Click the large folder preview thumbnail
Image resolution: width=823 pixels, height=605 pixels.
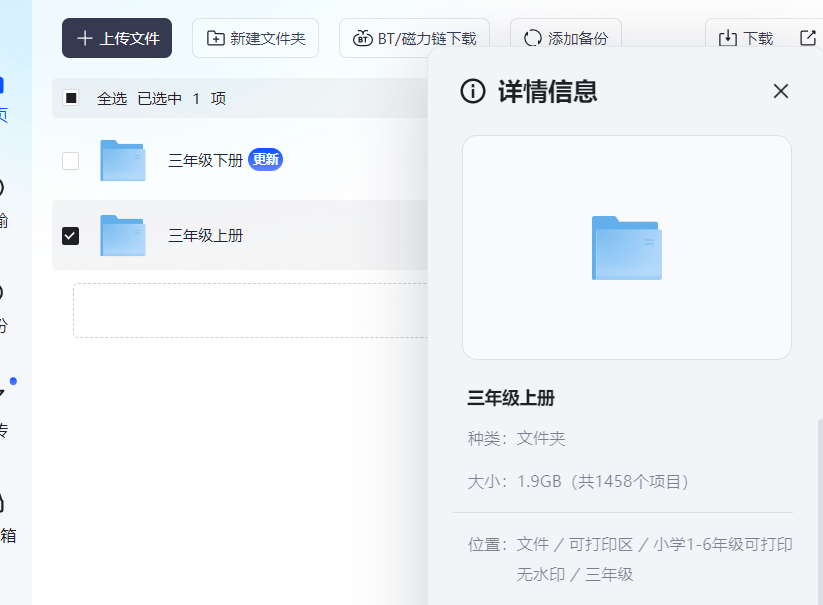(626, 248)
